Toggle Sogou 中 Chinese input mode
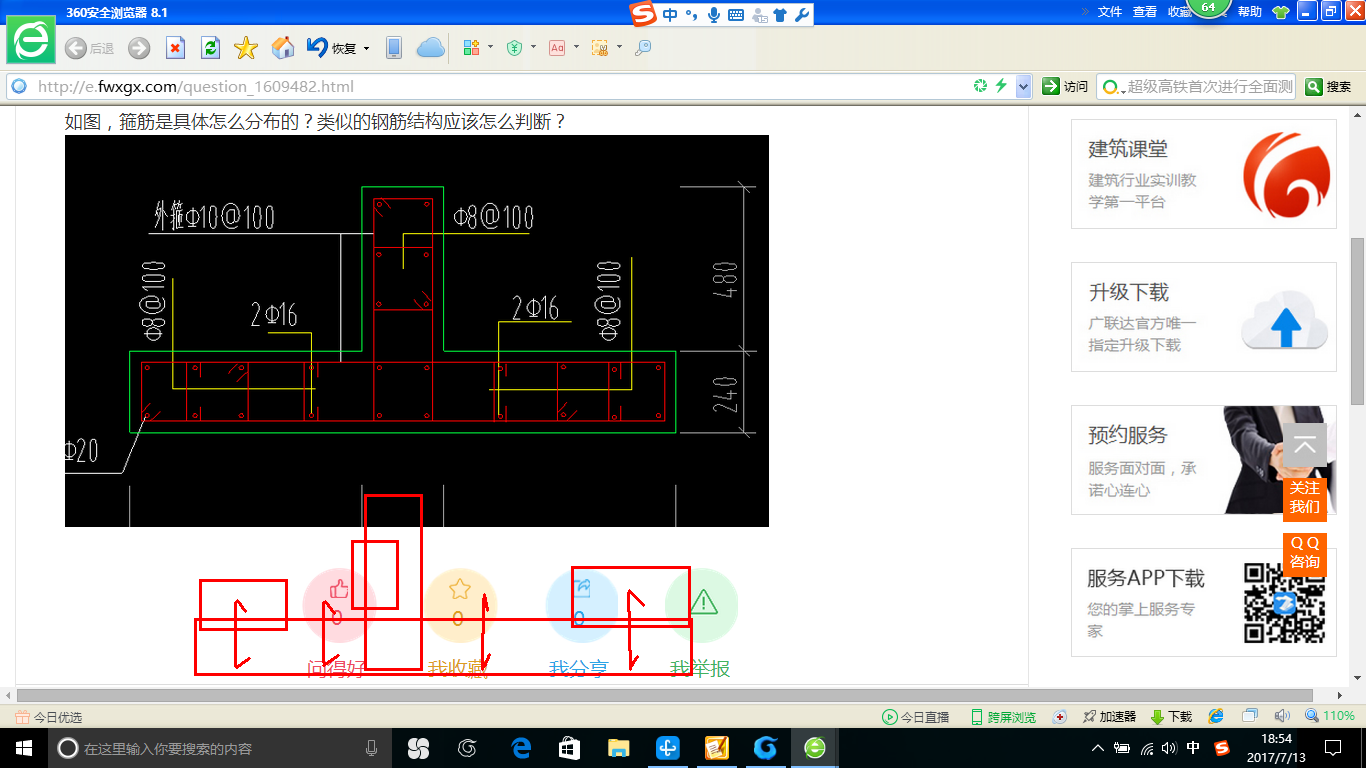This screenshot has width=1366, height=768. point(669,14)
